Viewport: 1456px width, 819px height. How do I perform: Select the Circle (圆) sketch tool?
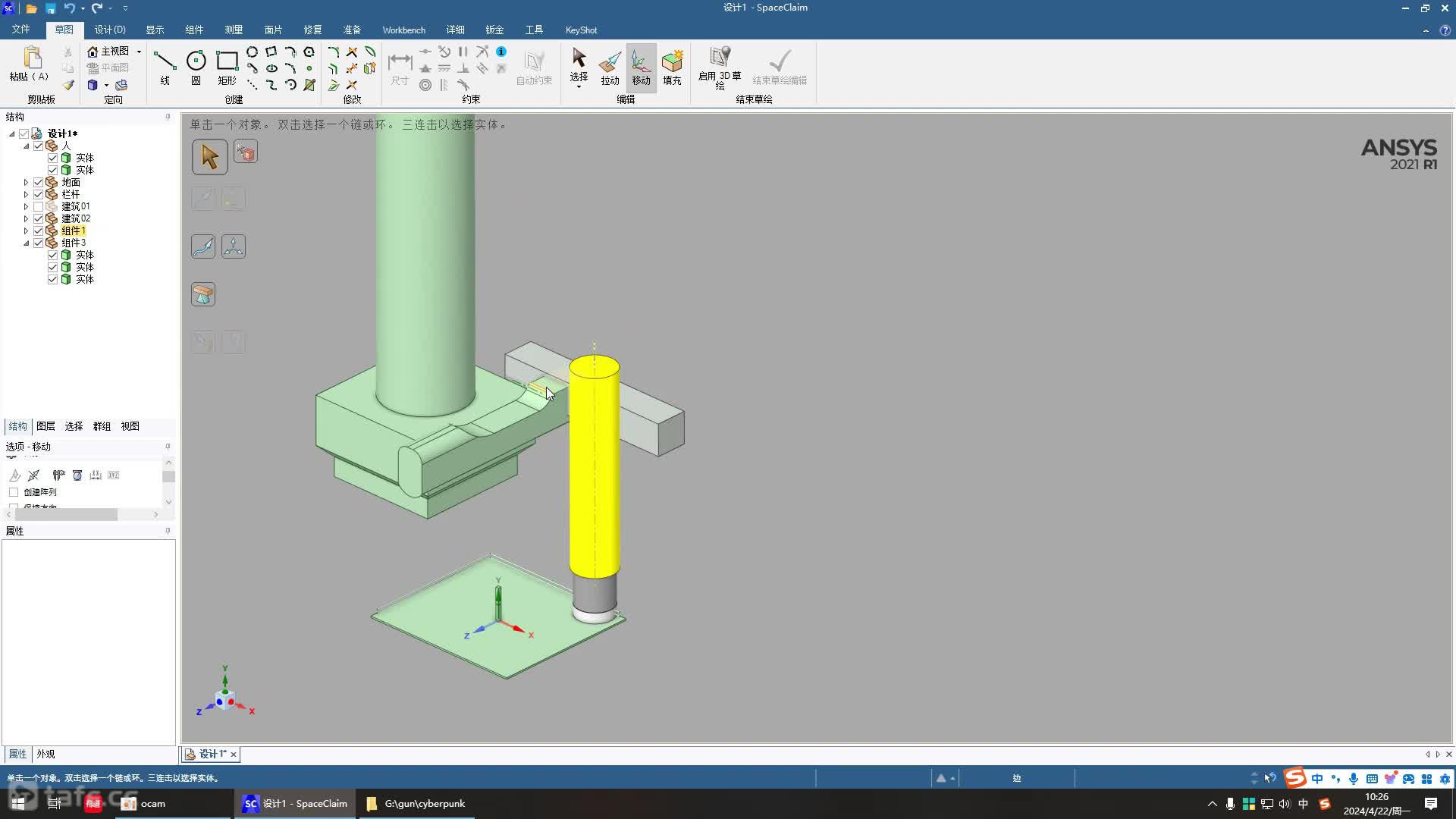click(x=196, y=67)
